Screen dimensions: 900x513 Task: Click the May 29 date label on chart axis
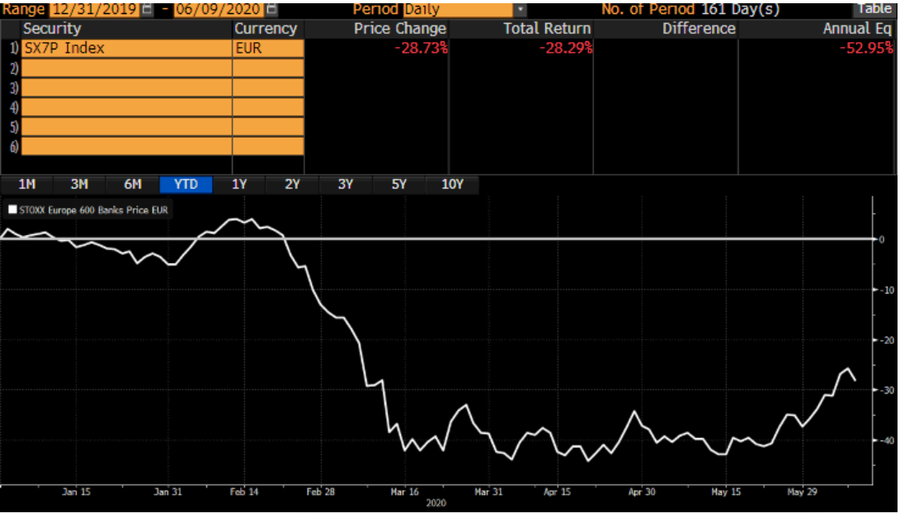tap(802, 492)
